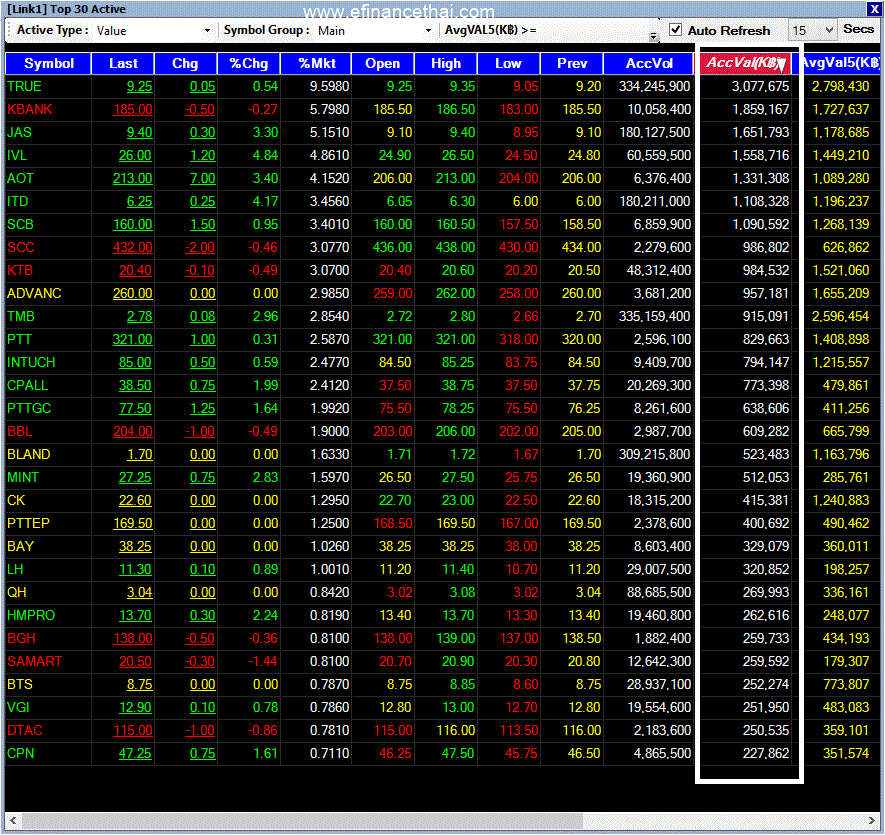Viewport: 885px width, 835px height.
Task: Select the KTB symbol
Action: (20, 270)
